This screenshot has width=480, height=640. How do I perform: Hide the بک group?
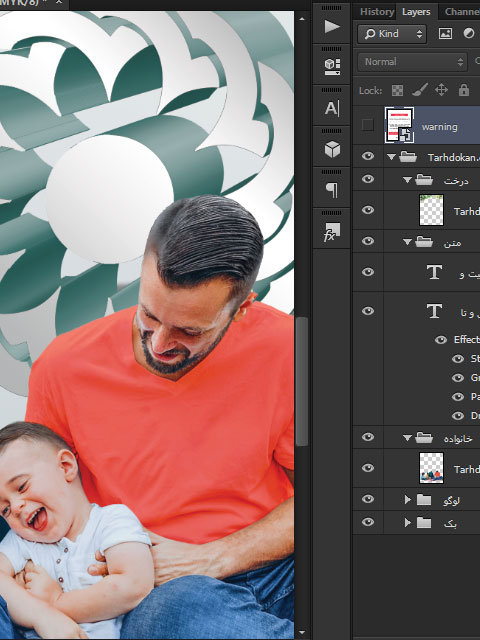click(368, 522)
